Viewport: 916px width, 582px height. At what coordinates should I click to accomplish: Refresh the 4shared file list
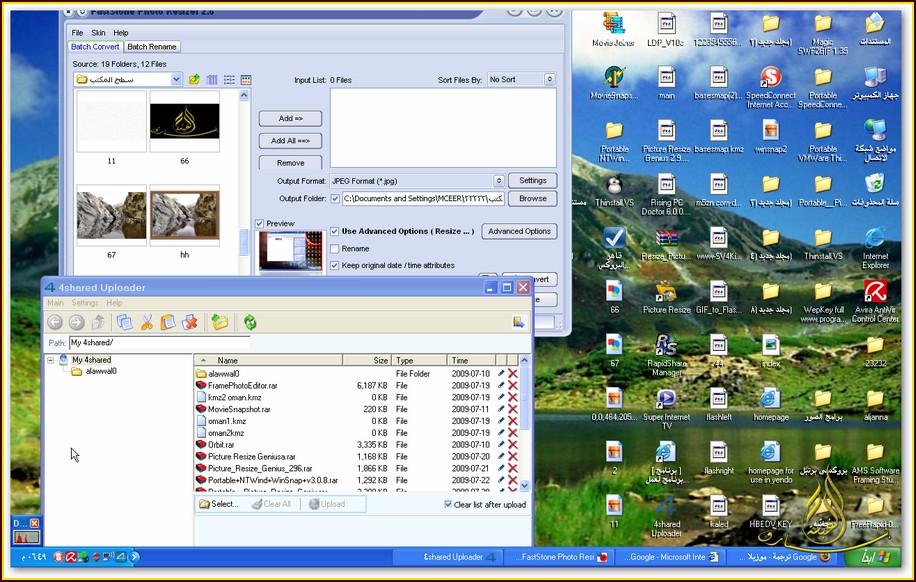[x=250, y=322]
